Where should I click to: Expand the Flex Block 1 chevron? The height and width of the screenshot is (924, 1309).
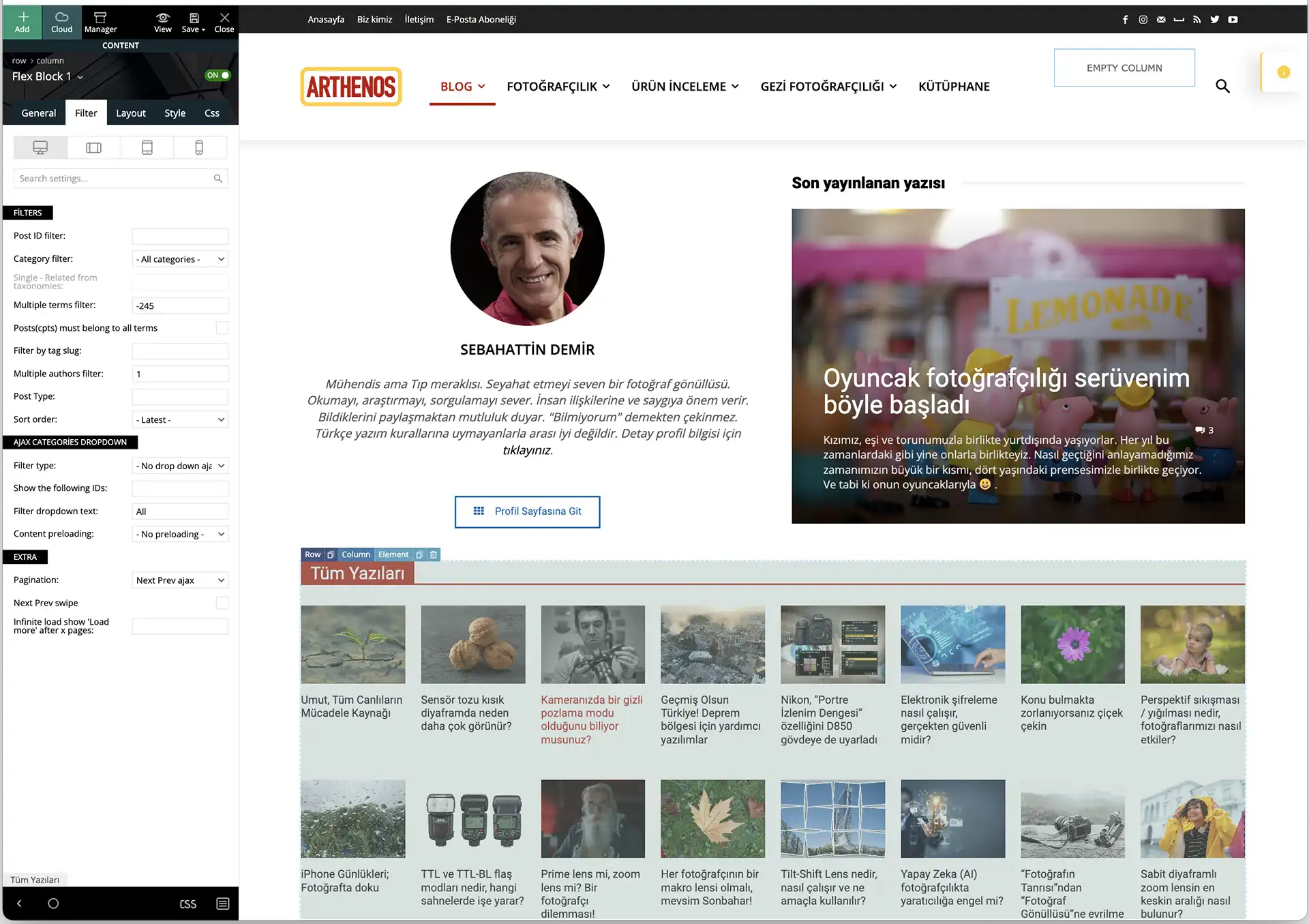80,77
